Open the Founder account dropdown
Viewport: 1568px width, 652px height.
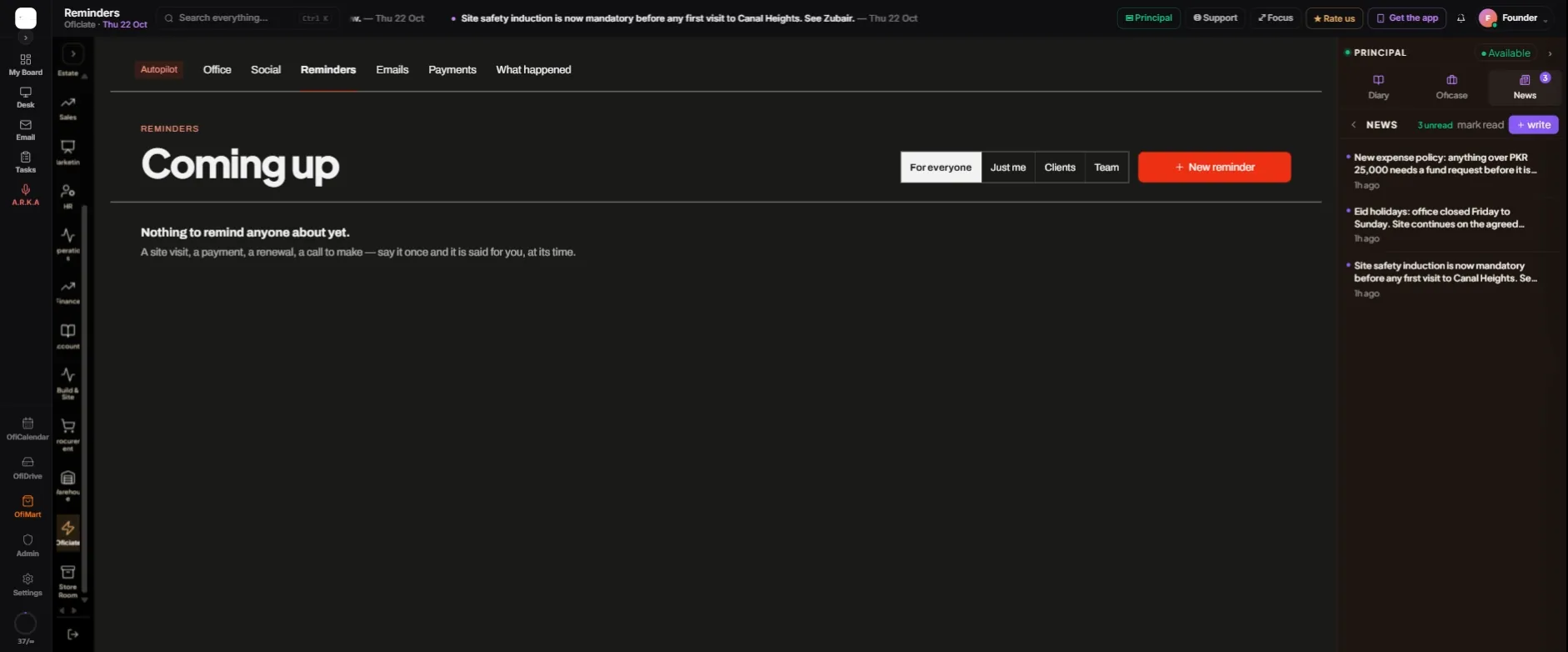[1514, 18]
